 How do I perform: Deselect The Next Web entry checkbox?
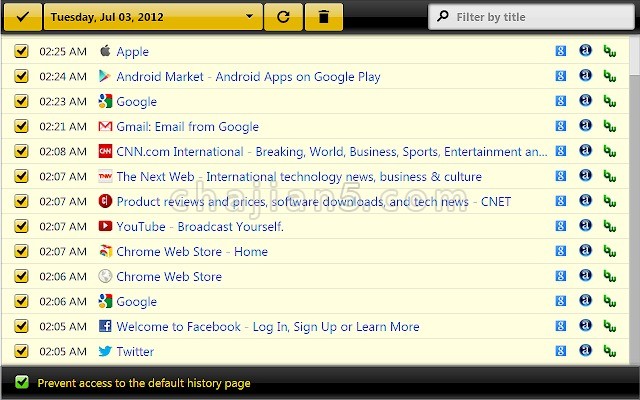(x=21, y=176)
